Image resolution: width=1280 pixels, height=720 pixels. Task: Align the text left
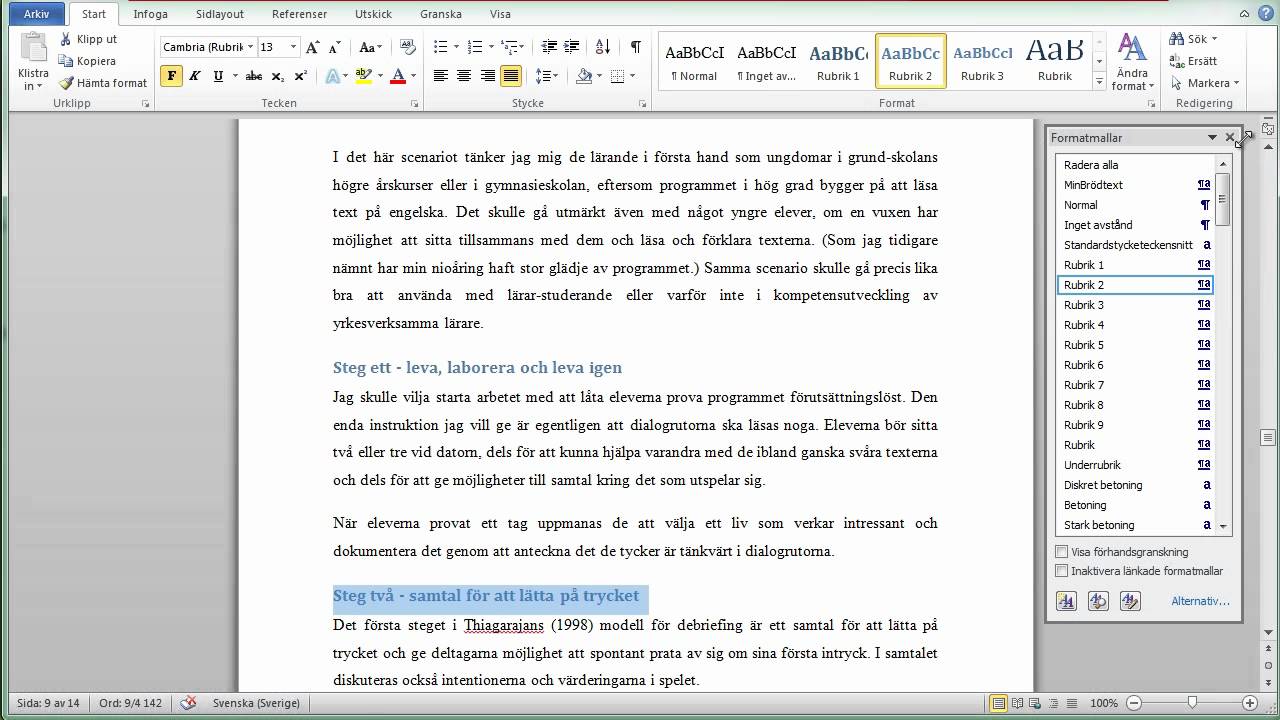(x=440, y=76)
